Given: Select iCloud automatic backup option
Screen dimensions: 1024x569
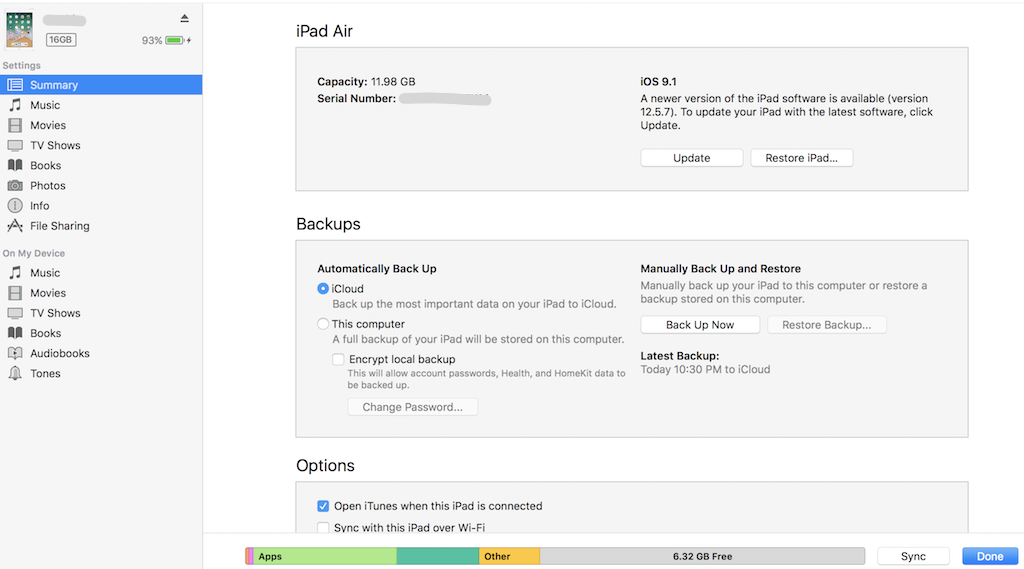Looking at the screenshot, I should click(x=323, y=289).
